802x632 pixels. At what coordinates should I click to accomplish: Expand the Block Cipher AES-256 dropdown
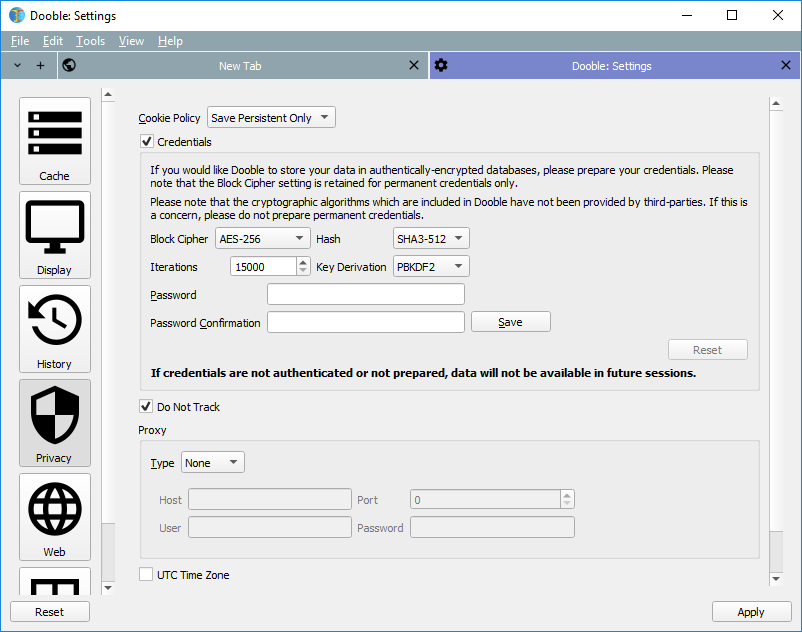click(x=263, y=239)
